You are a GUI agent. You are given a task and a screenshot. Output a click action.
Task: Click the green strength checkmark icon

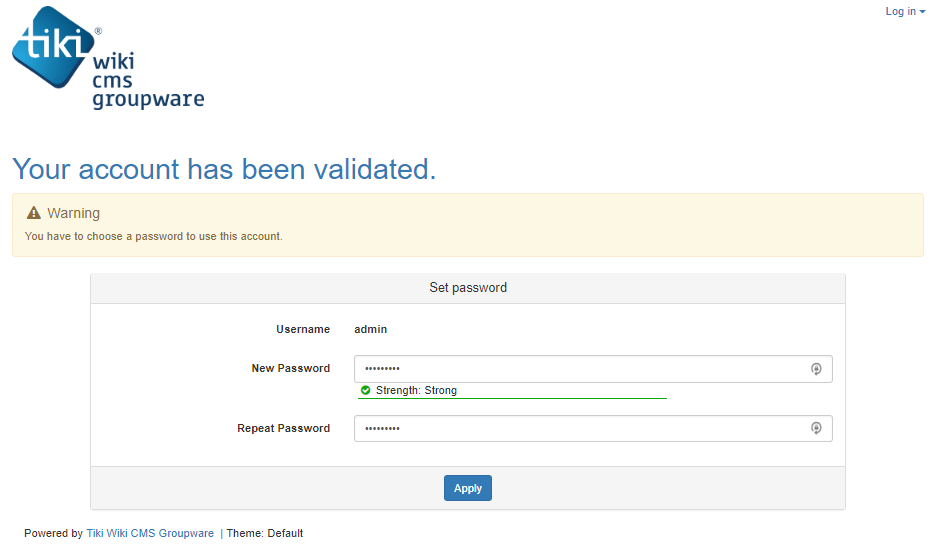coord(366,391)
